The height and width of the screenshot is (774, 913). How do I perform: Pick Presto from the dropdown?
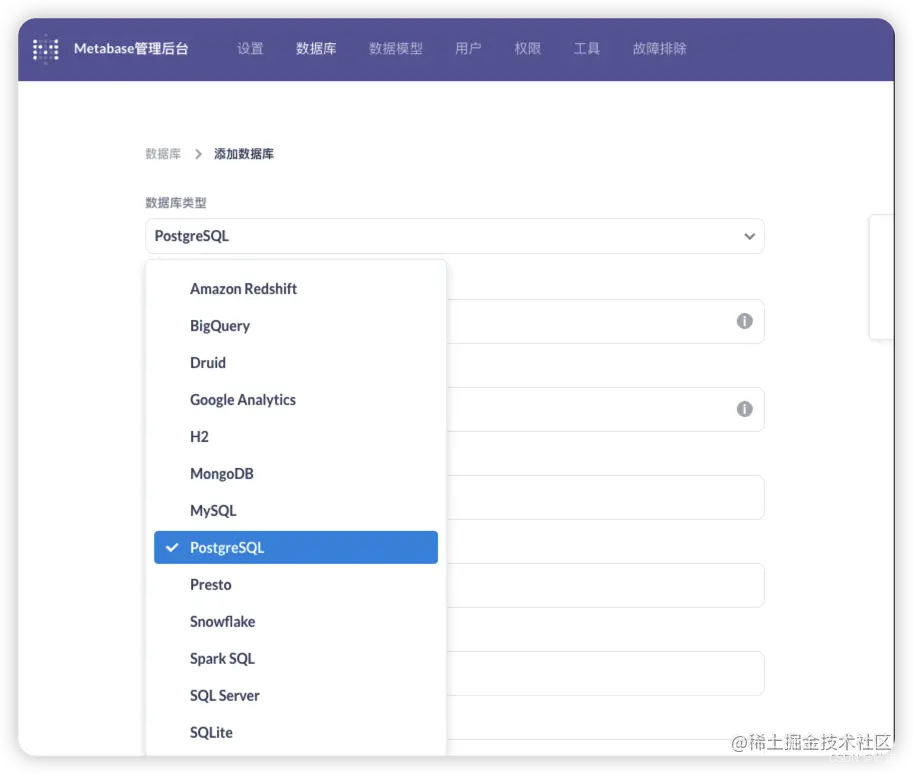[x=296, y=585]
